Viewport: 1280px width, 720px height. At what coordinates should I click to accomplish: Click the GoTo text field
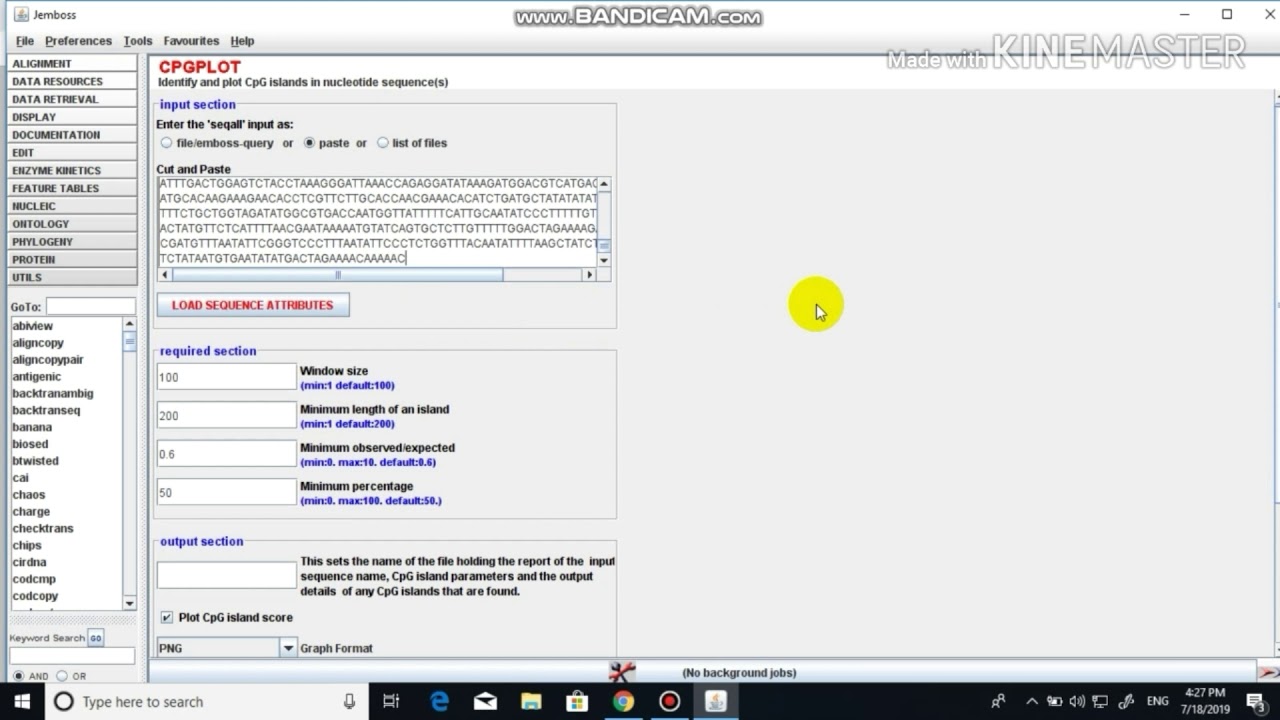click(90, 306)
